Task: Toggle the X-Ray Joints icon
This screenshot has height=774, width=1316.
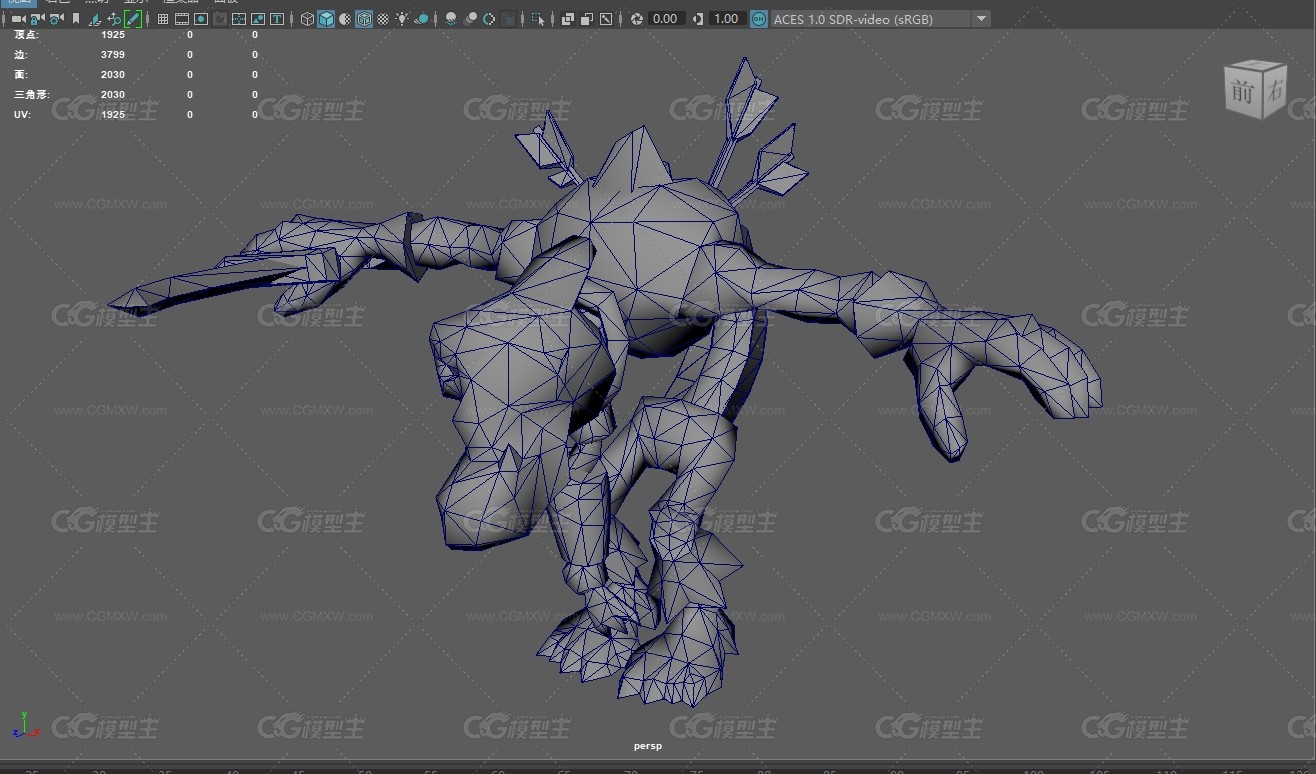Action: click(605, 19)
